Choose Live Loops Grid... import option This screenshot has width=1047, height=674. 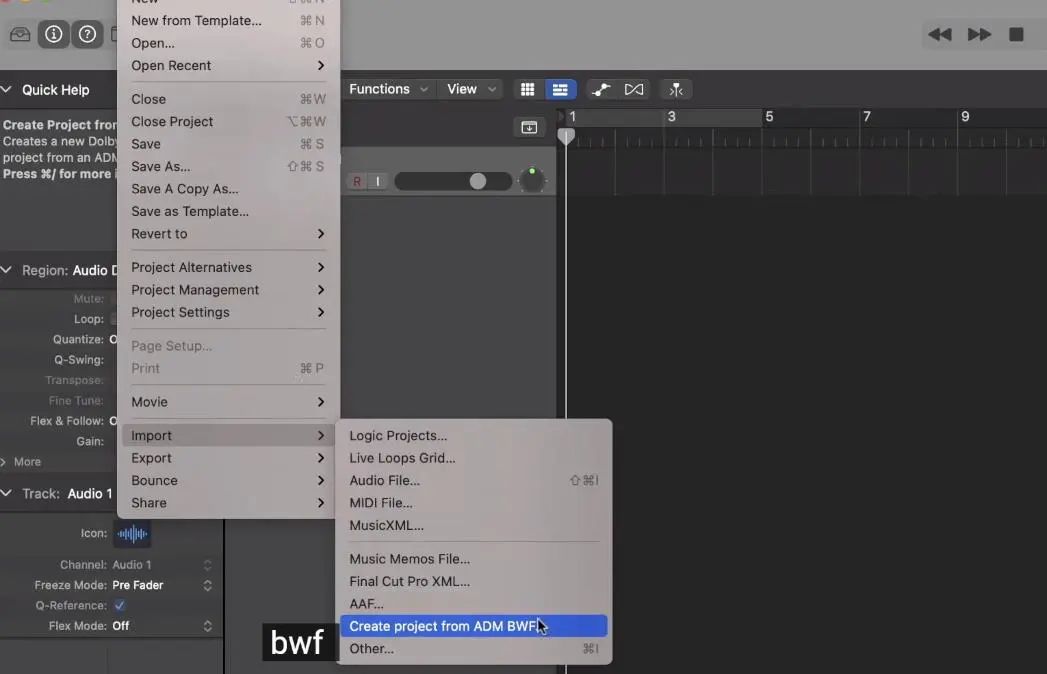click(473, 458)
